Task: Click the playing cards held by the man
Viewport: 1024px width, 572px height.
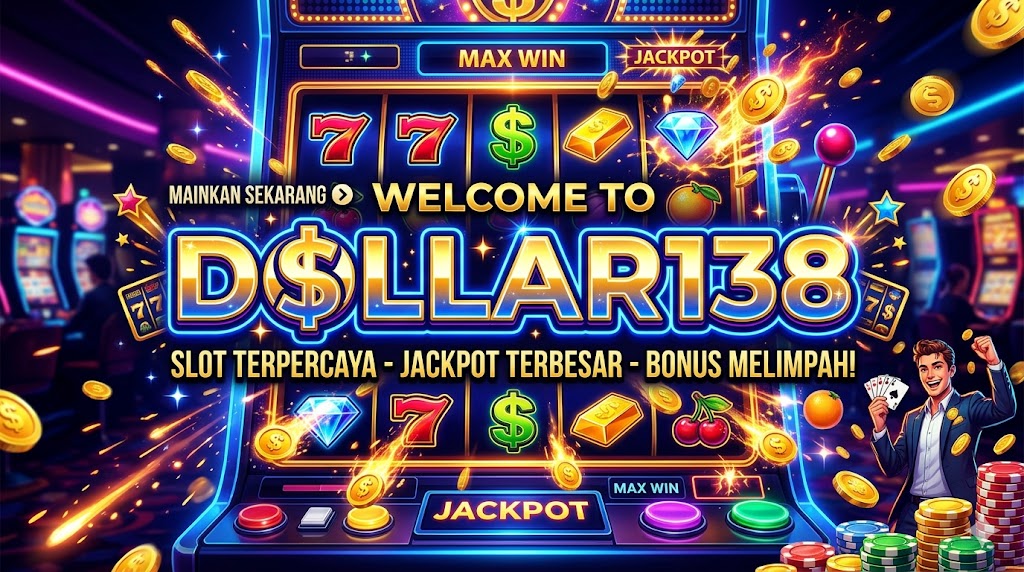Action: [x=886, y=392]
